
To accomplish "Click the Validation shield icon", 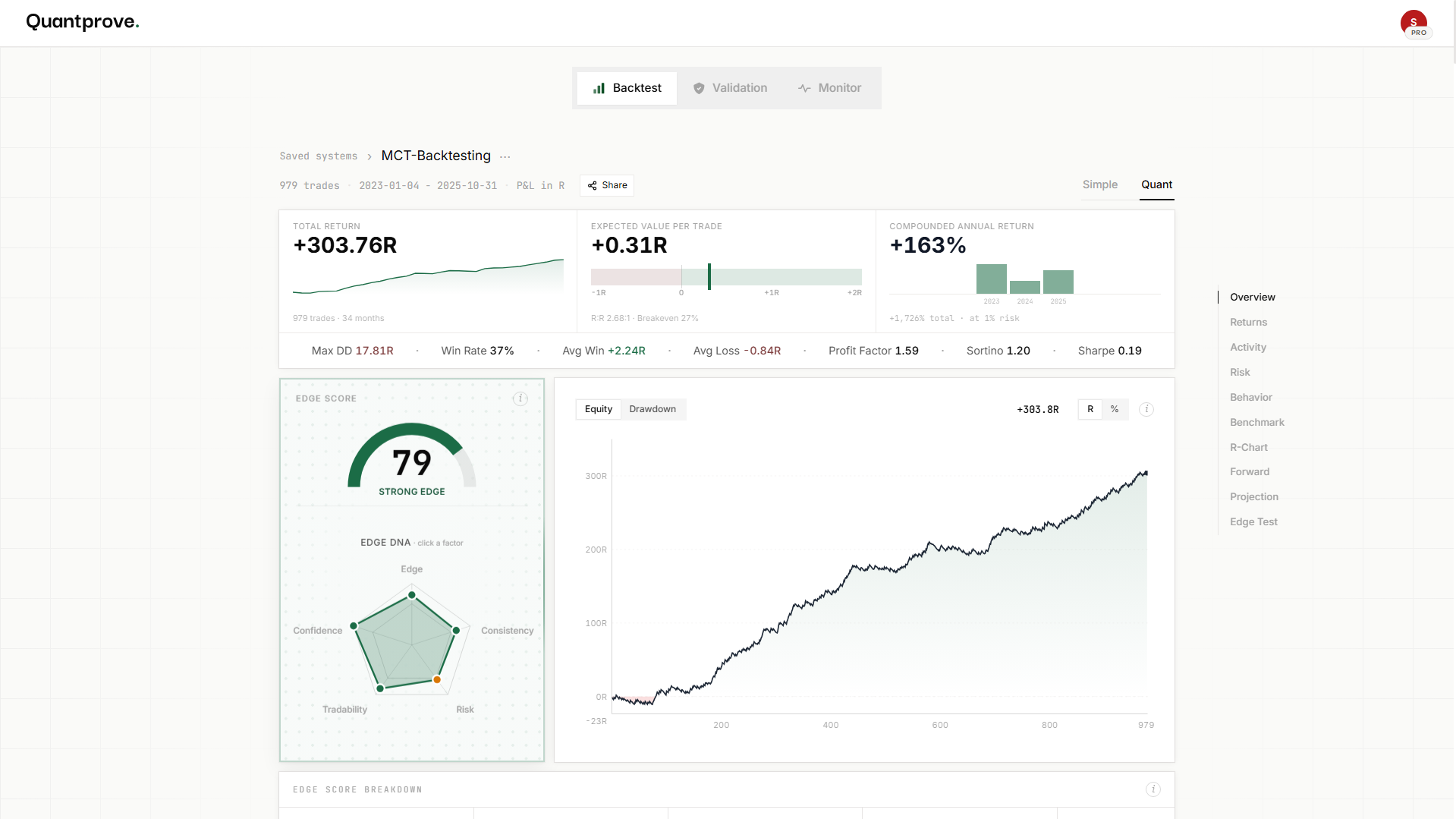I will coord(699,88).
